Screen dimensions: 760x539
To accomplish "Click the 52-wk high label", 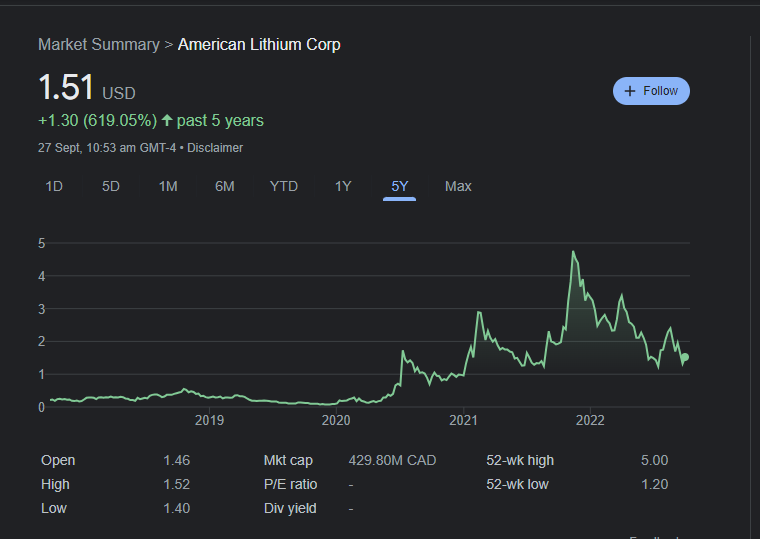I will (x=520, y=460).
